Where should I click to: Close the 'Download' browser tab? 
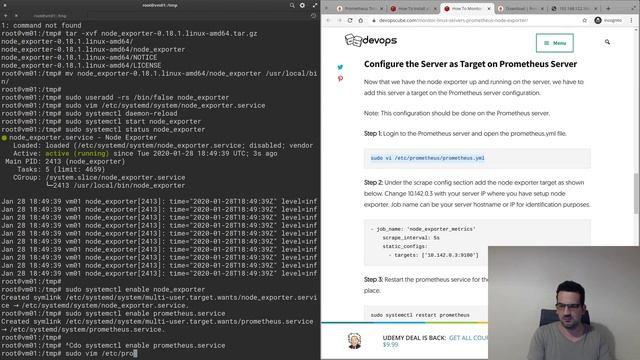[x=542, y=9]
